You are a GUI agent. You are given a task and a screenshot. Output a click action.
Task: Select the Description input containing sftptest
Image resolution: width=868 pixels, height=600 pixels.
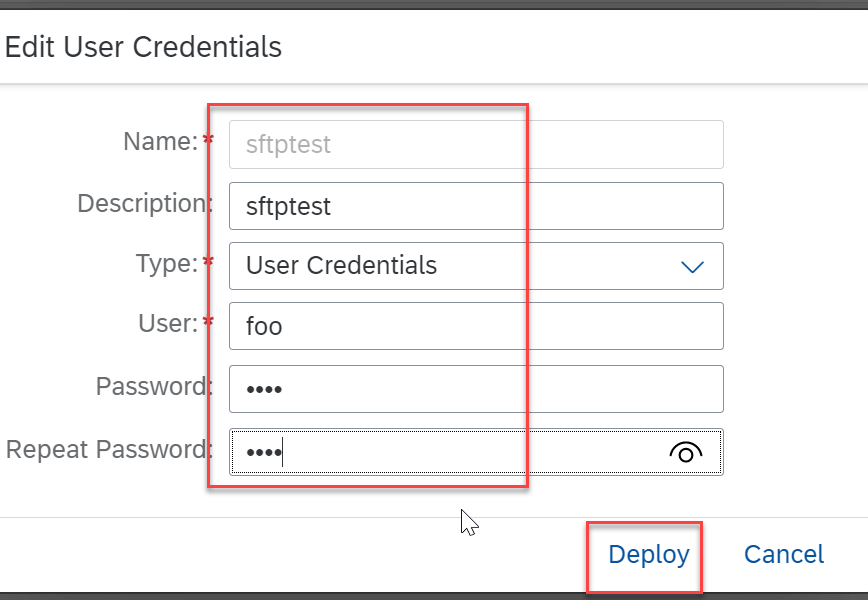(x=476, y=206)
